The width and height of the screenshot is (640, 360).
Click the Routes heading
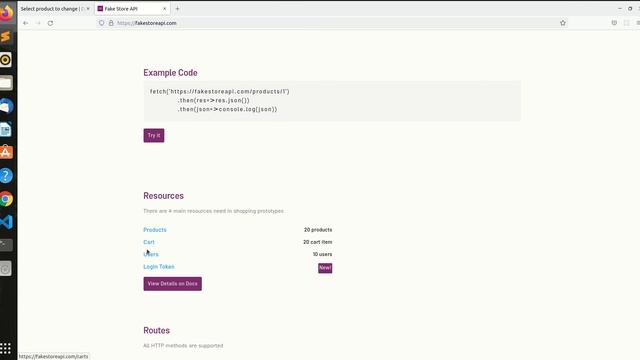[x=156, y=331]
